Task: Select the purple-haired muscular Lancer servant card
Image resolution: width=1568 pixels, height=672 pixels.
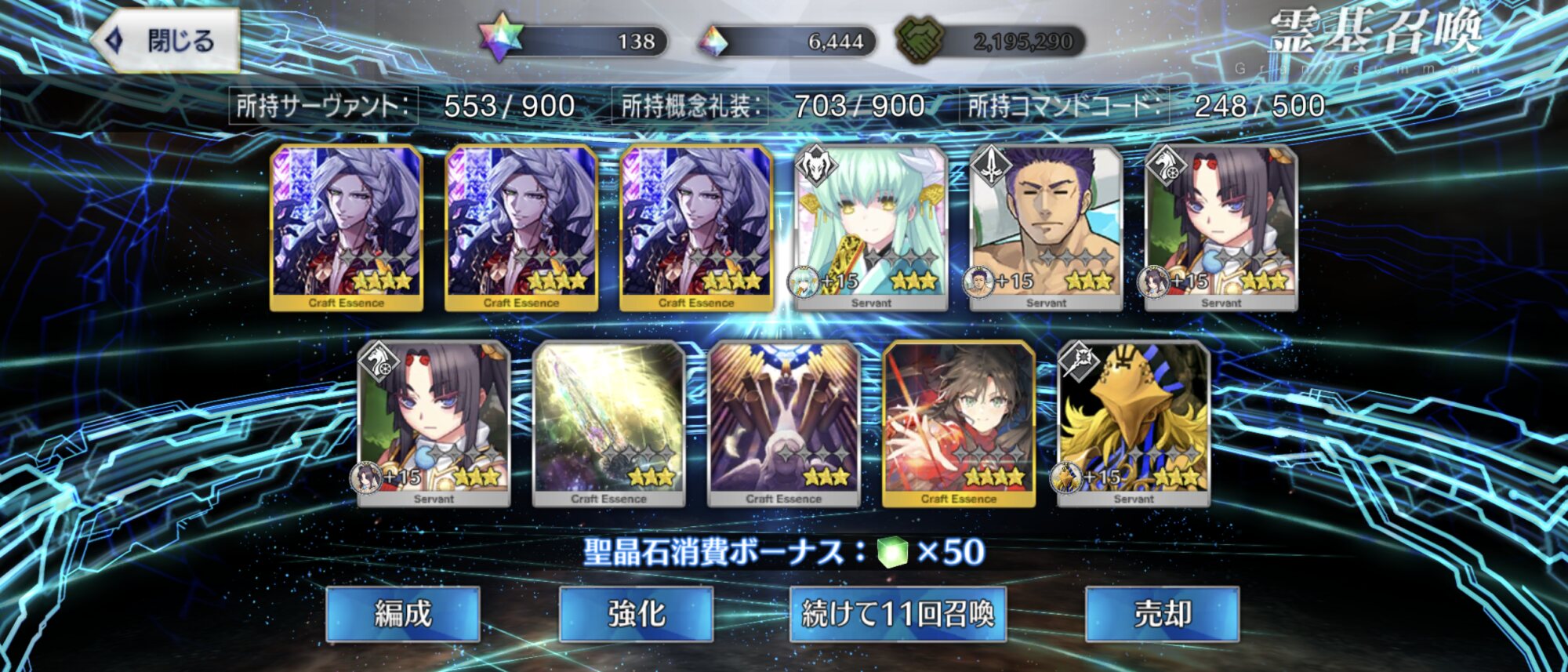Action: pyautogui.click(x=1046, y=228)
